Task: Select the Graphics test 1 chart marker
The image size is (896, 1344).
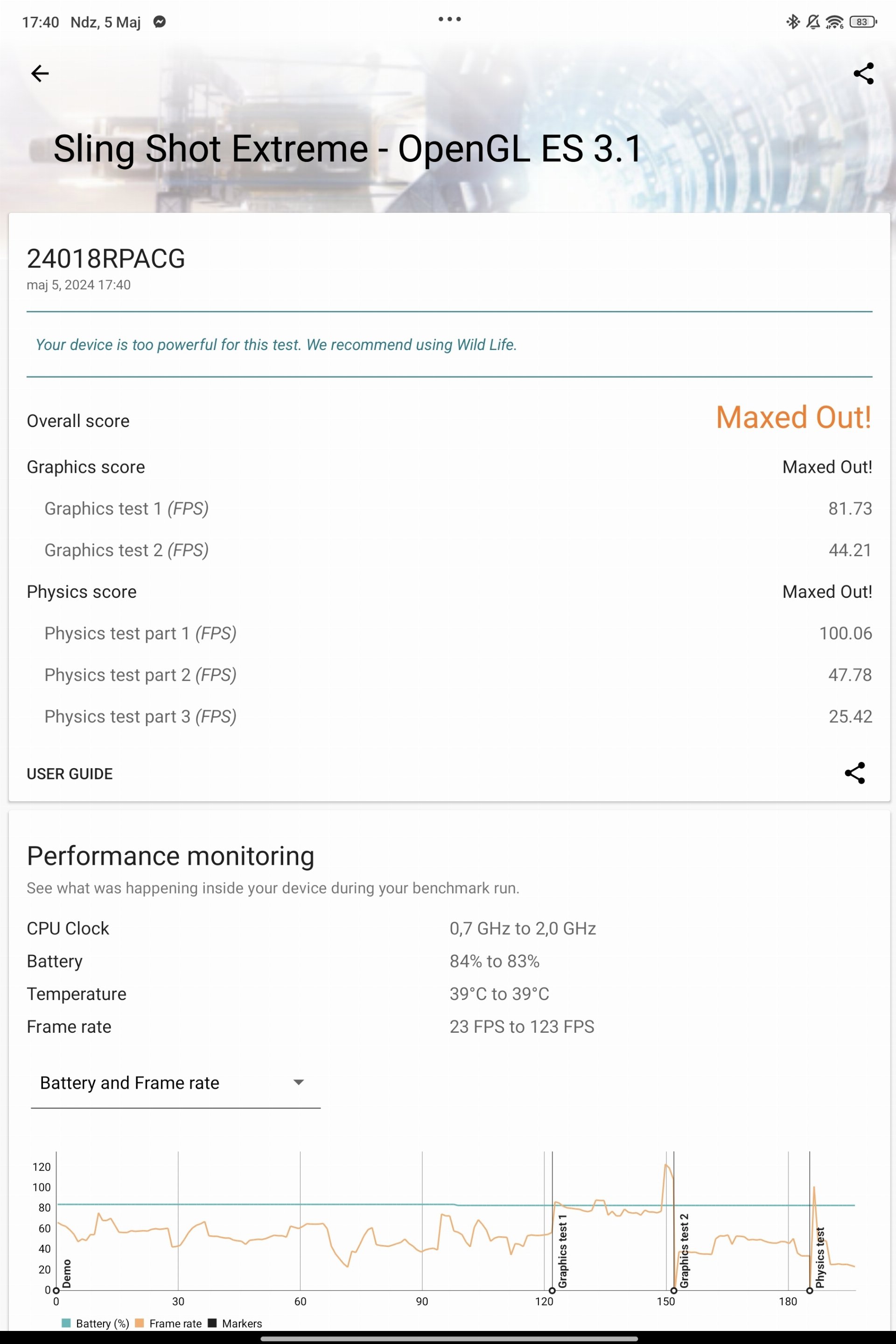Action: [x=552, y=1290]
